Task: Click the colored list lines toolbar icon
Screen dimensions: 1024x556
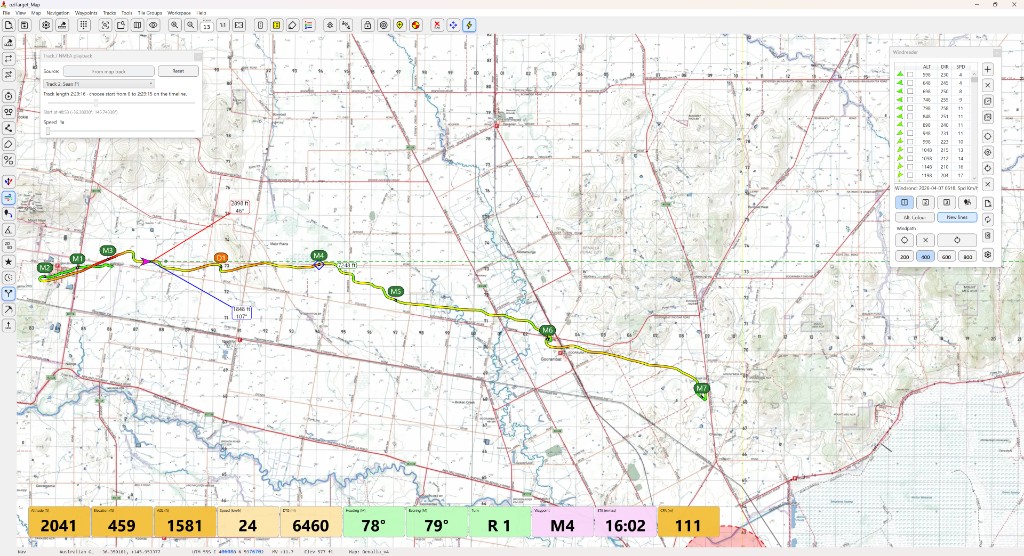Action: click(309, 25)
